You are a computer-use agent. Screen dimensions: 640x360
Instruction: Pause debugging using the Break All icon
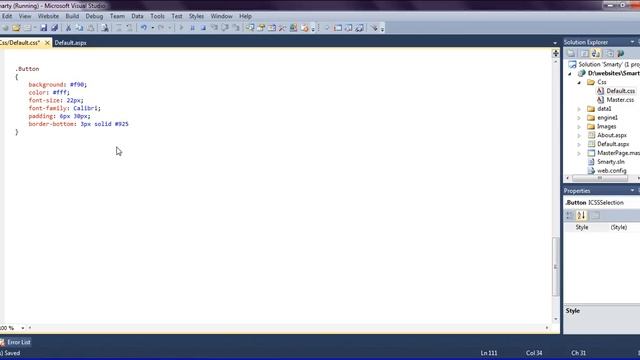[x=192, y=28]
